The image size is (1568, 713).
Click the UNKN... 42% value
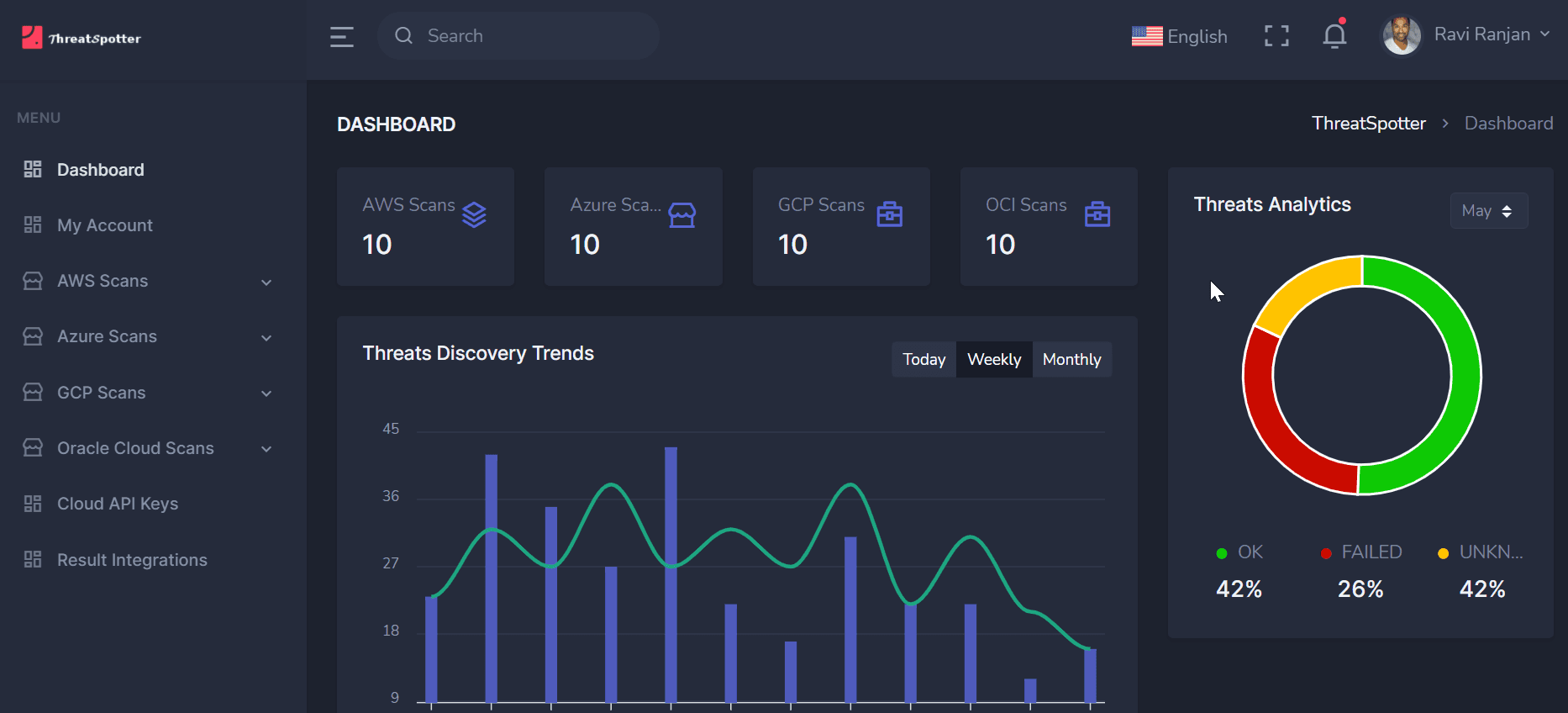coord(1482,589)
